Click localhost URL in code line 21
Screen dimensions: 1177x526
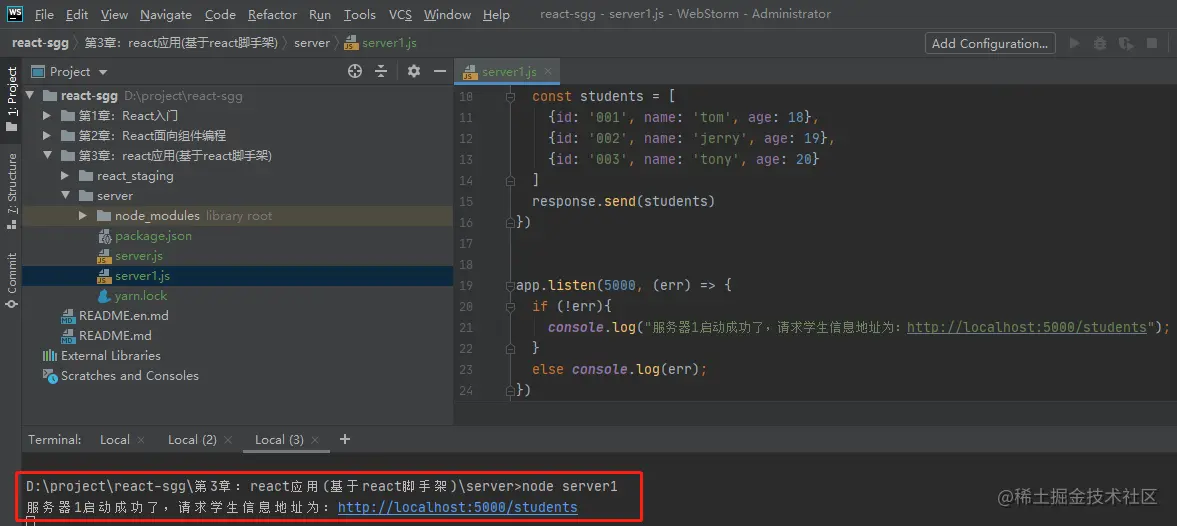tap(1028, 327)
